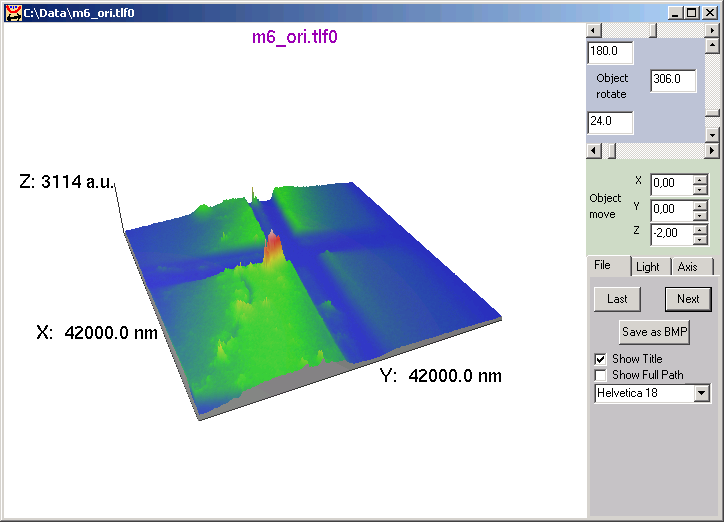This screenshot has height=522, width=724.
Task: Click the vertical scrollbar down arrow
Action: click(712, 134)
